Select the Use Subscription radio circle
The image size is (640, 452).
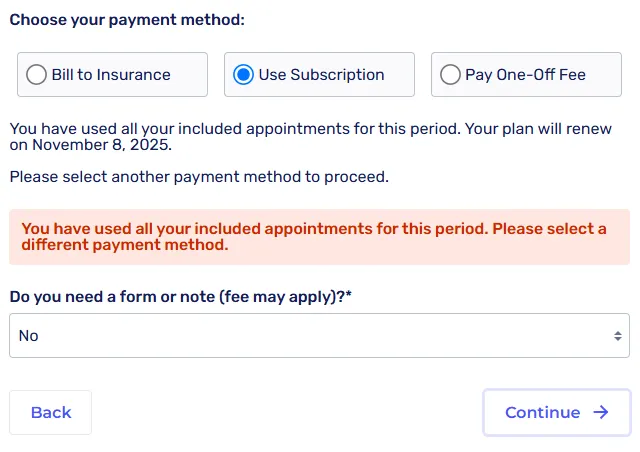pyautogui.click(x=243, y=75)
